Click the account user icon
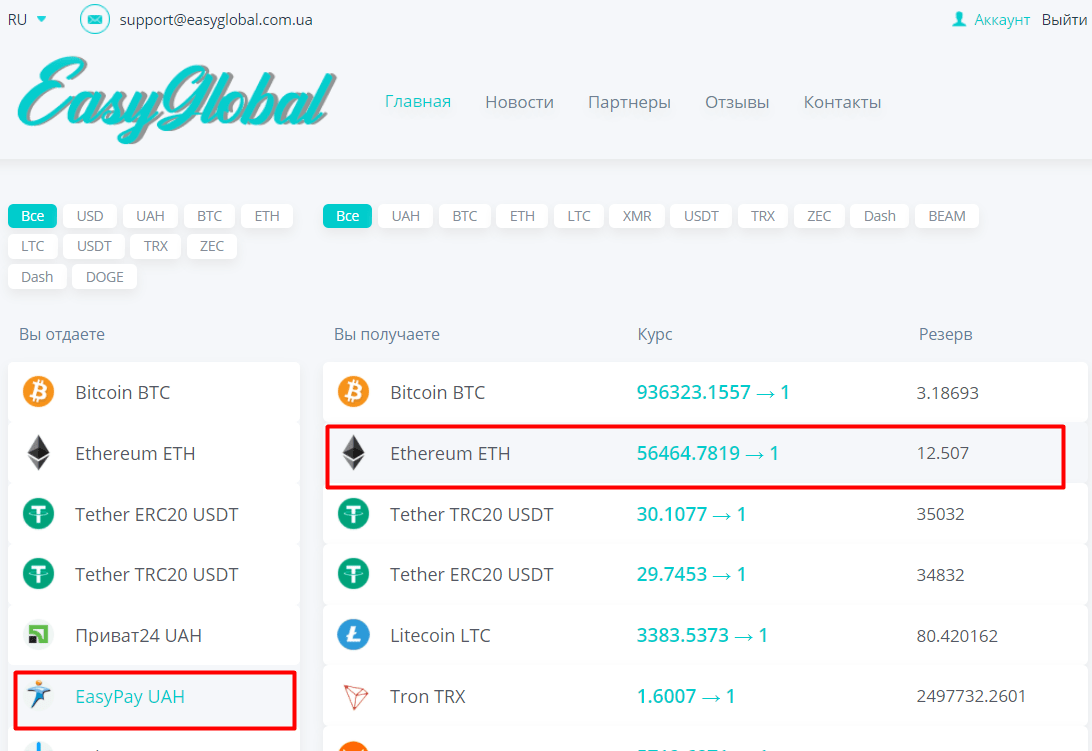 point(960,19)
